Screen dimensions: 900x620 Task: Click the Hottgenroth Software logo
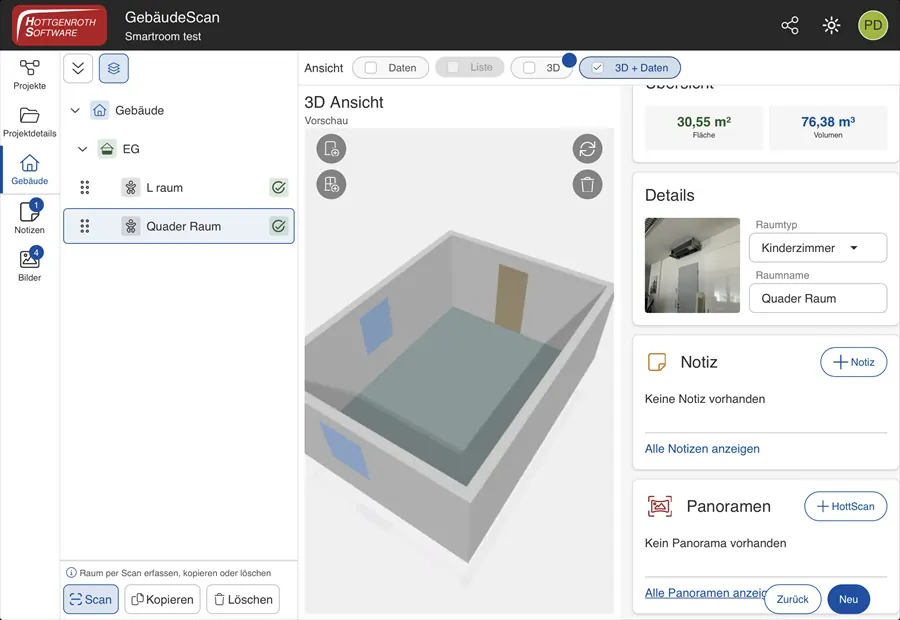point(60,25)
